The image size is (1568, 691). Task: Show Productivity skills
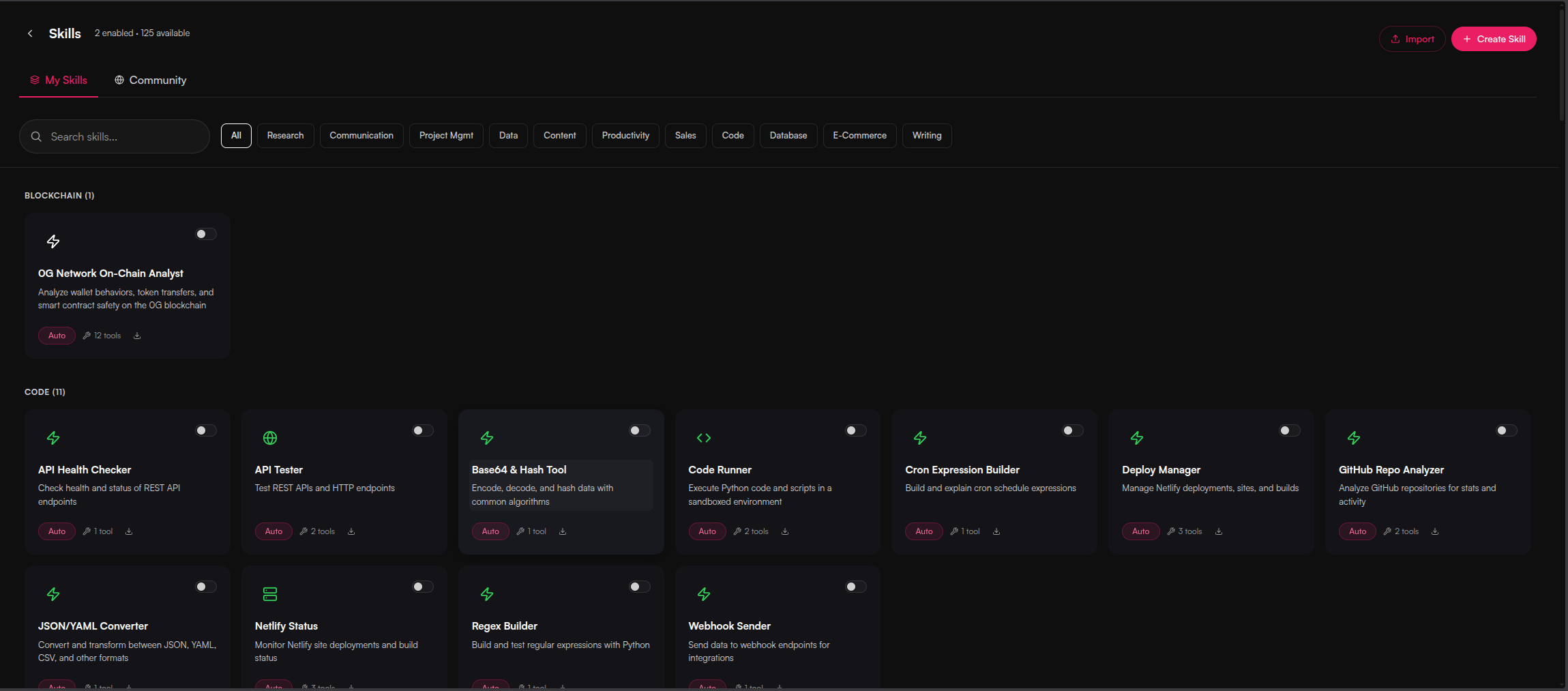(x=625, y=136)
